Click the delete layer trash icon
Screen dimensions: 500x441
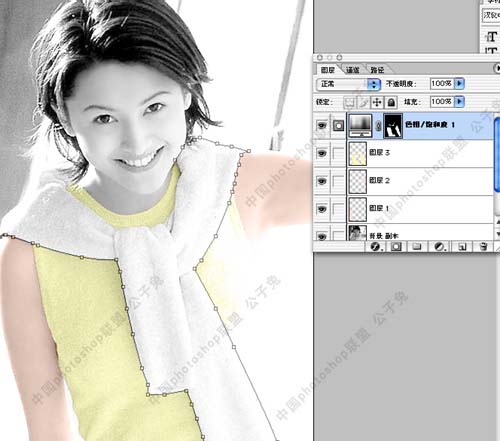click(x=483, y=247)
